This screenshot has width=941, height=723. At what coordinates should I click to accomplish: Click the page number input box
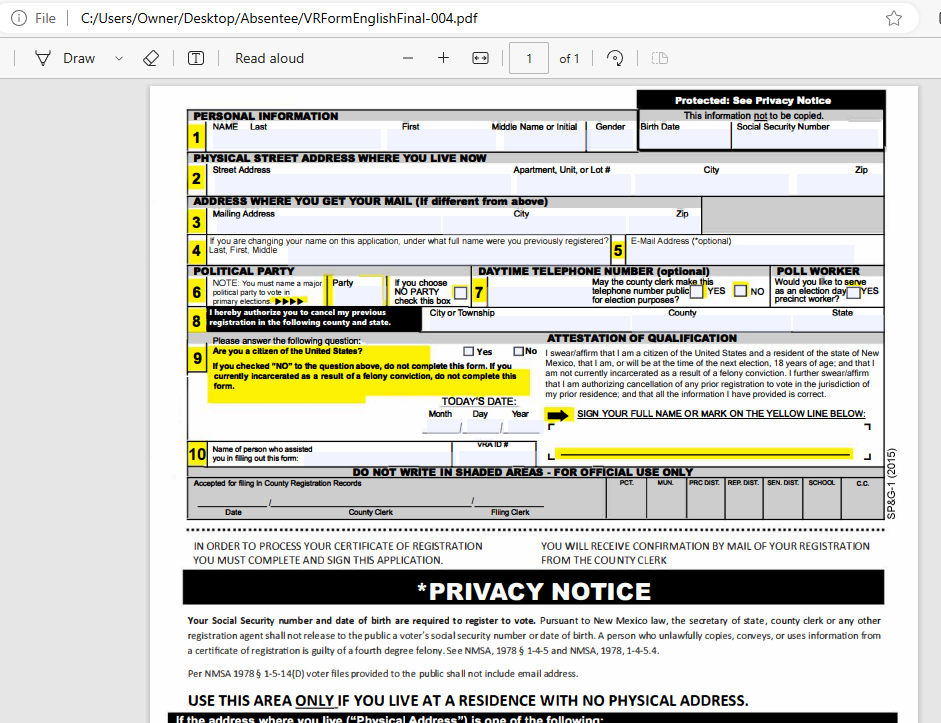tap(529, 58)
